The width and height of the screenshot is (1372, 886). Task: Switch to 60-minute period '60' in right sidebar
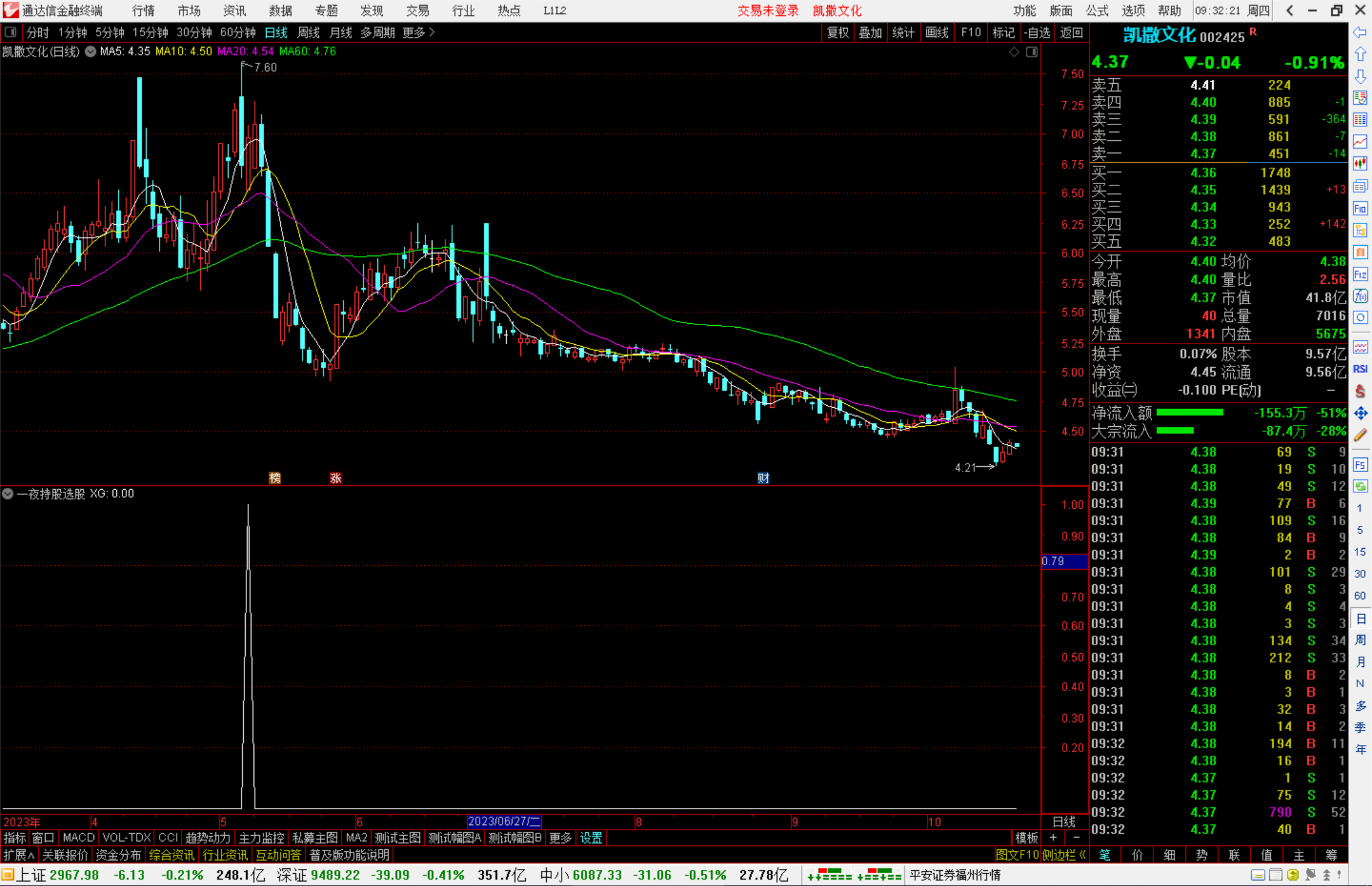(1360, 596)
